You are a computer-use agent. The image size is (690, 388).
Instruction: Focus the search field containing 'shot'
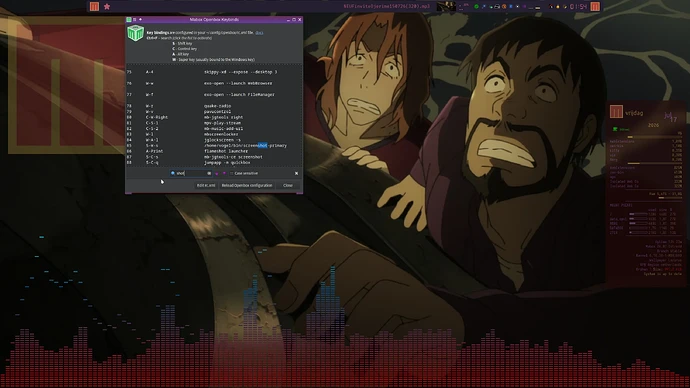tap(191, 173)
